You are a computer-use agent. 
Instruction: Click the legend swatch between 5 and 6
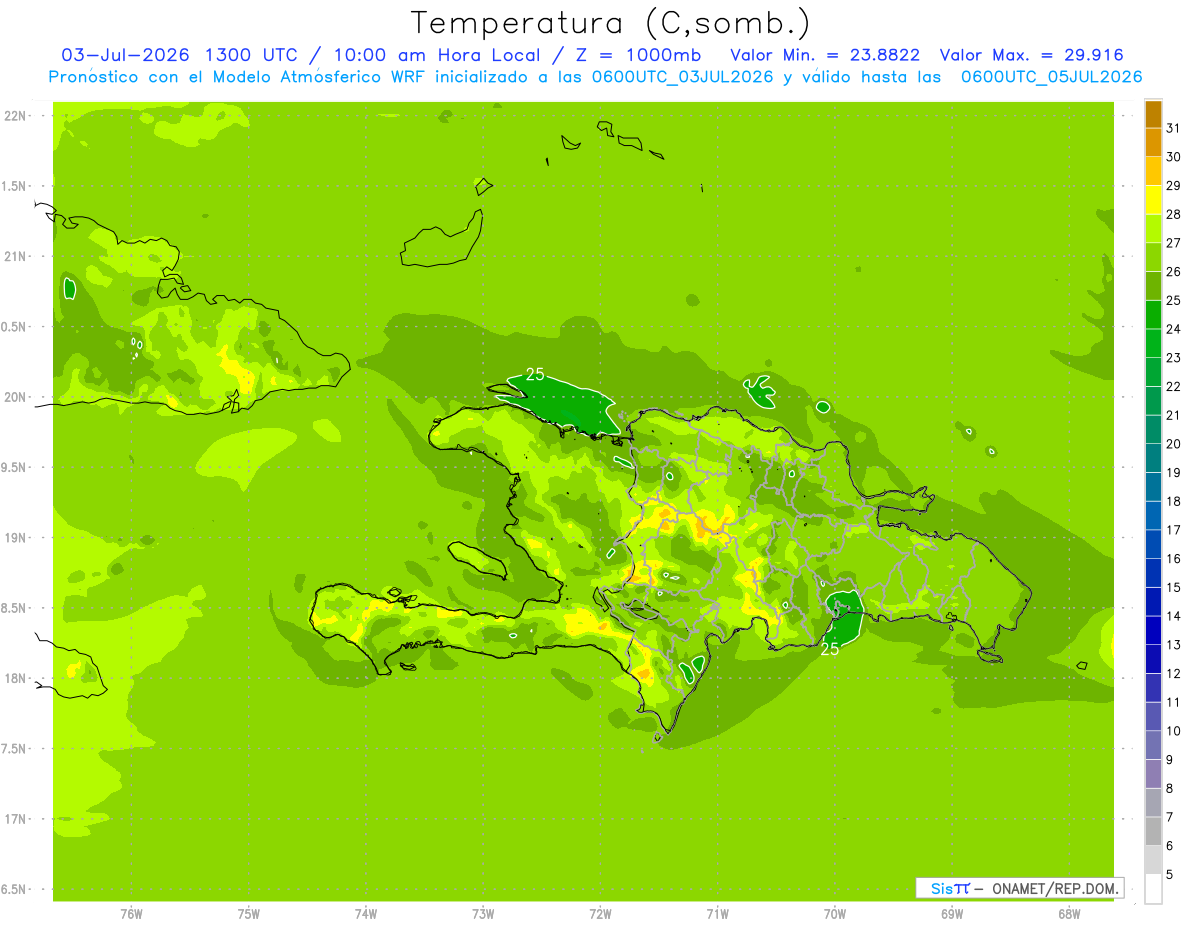click(x=1153, y=860)
